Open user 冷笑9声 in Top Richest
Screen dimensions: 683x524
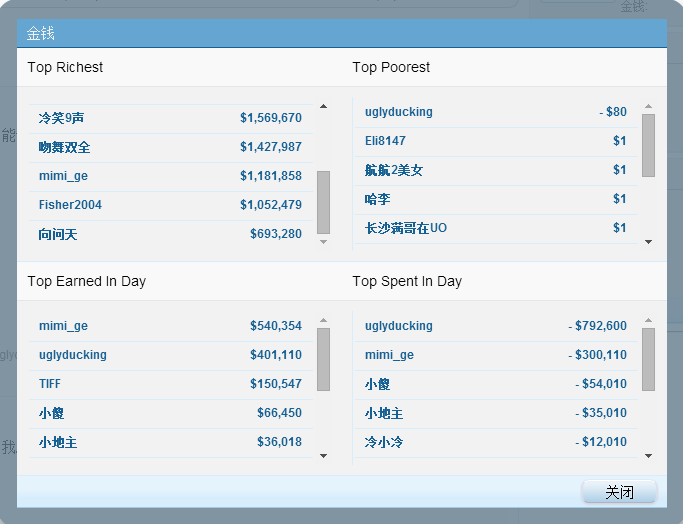coord(62,118)
